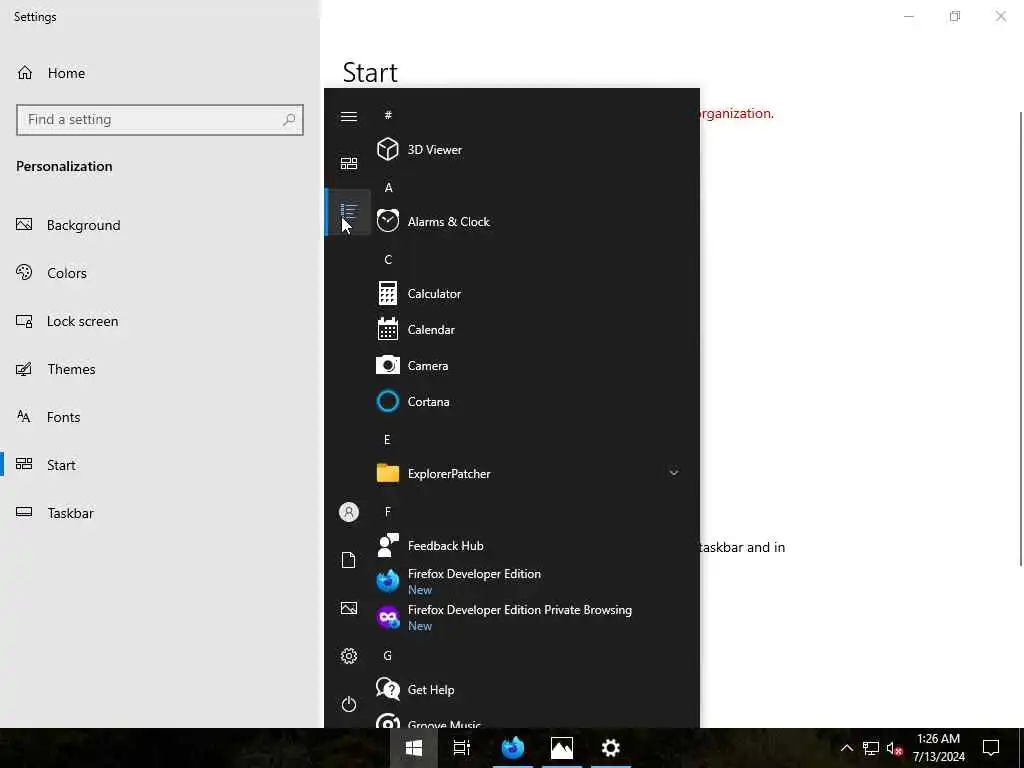Click the search magnifier in Find a setting
The image size is (1024, 768).
tap(289, 120)
